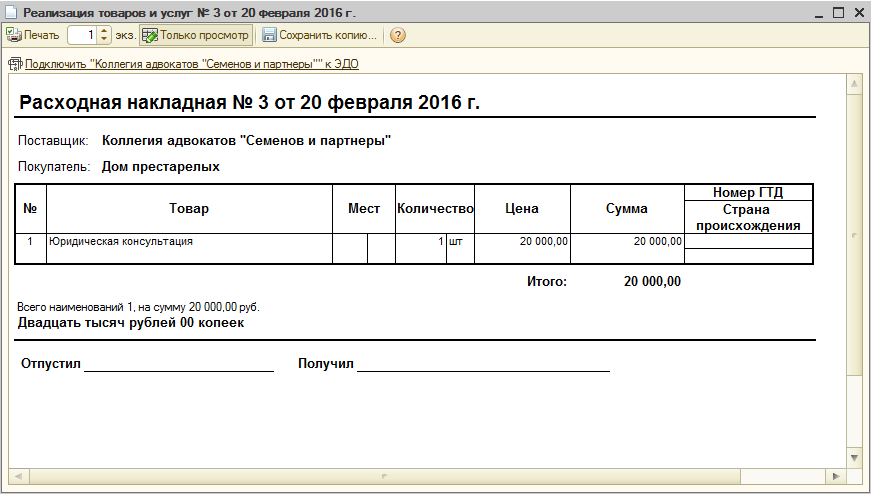
Task: Click the unit cell шт
Action: coord(460,248)
